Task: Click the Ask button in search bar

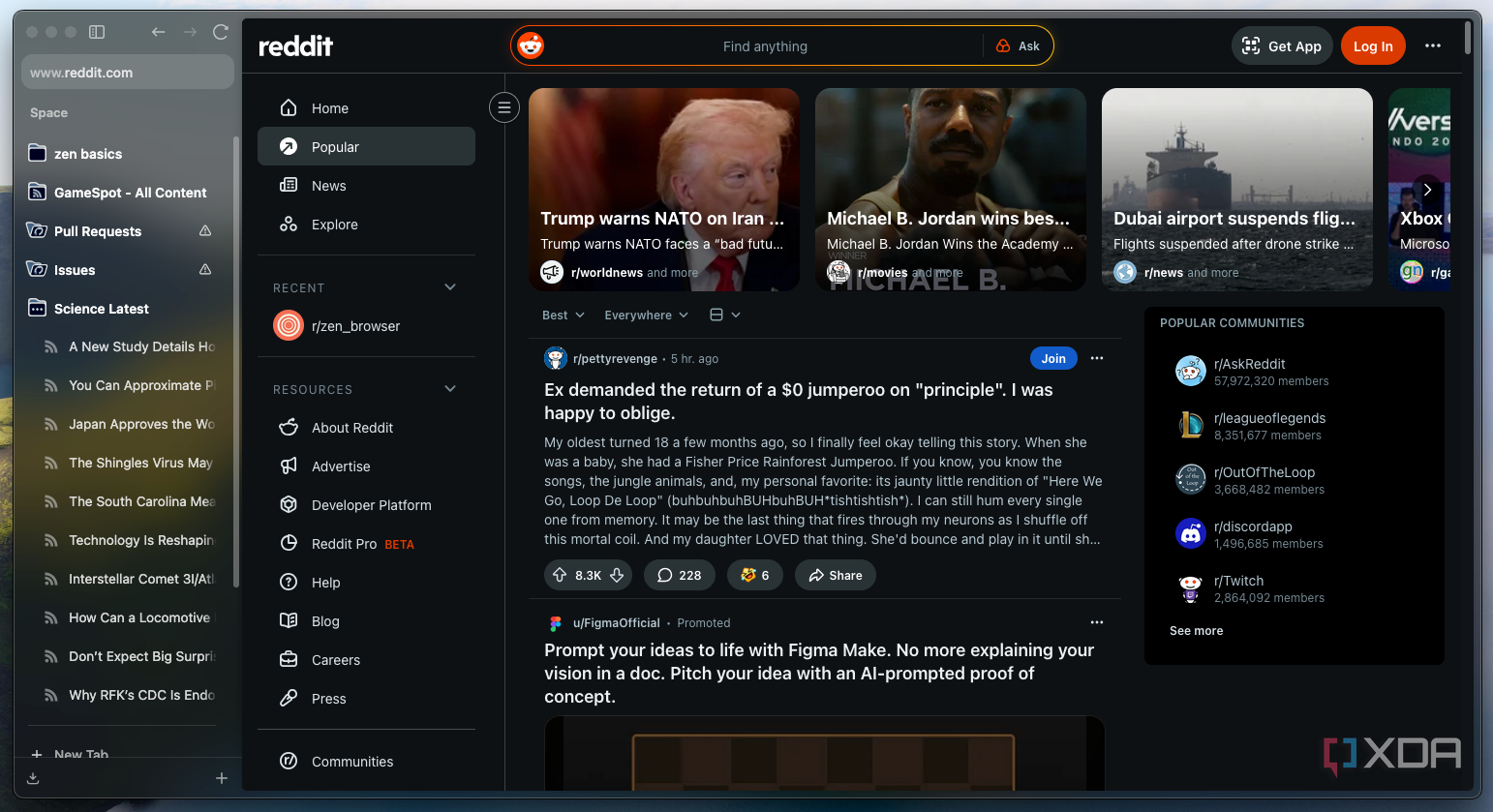Action: coord(1018,45)
